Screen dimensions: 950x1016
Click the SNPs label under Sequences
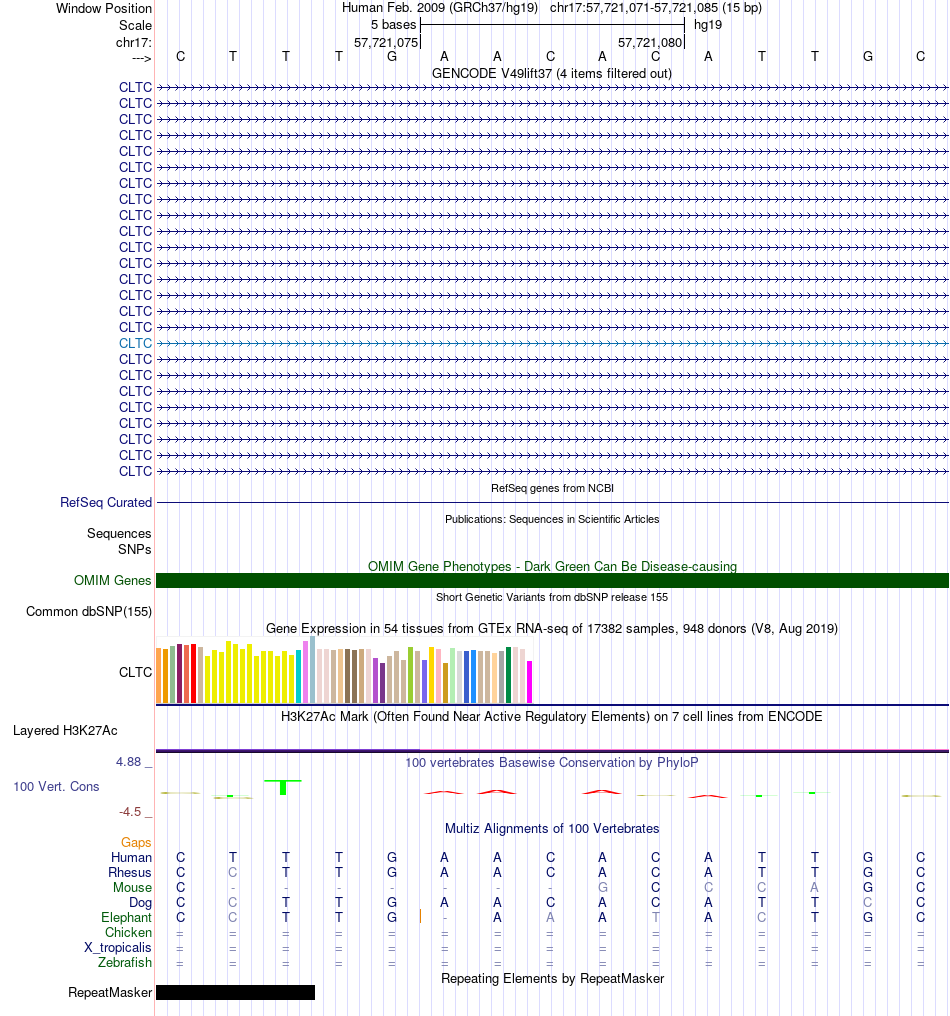(x=135, y=549)
